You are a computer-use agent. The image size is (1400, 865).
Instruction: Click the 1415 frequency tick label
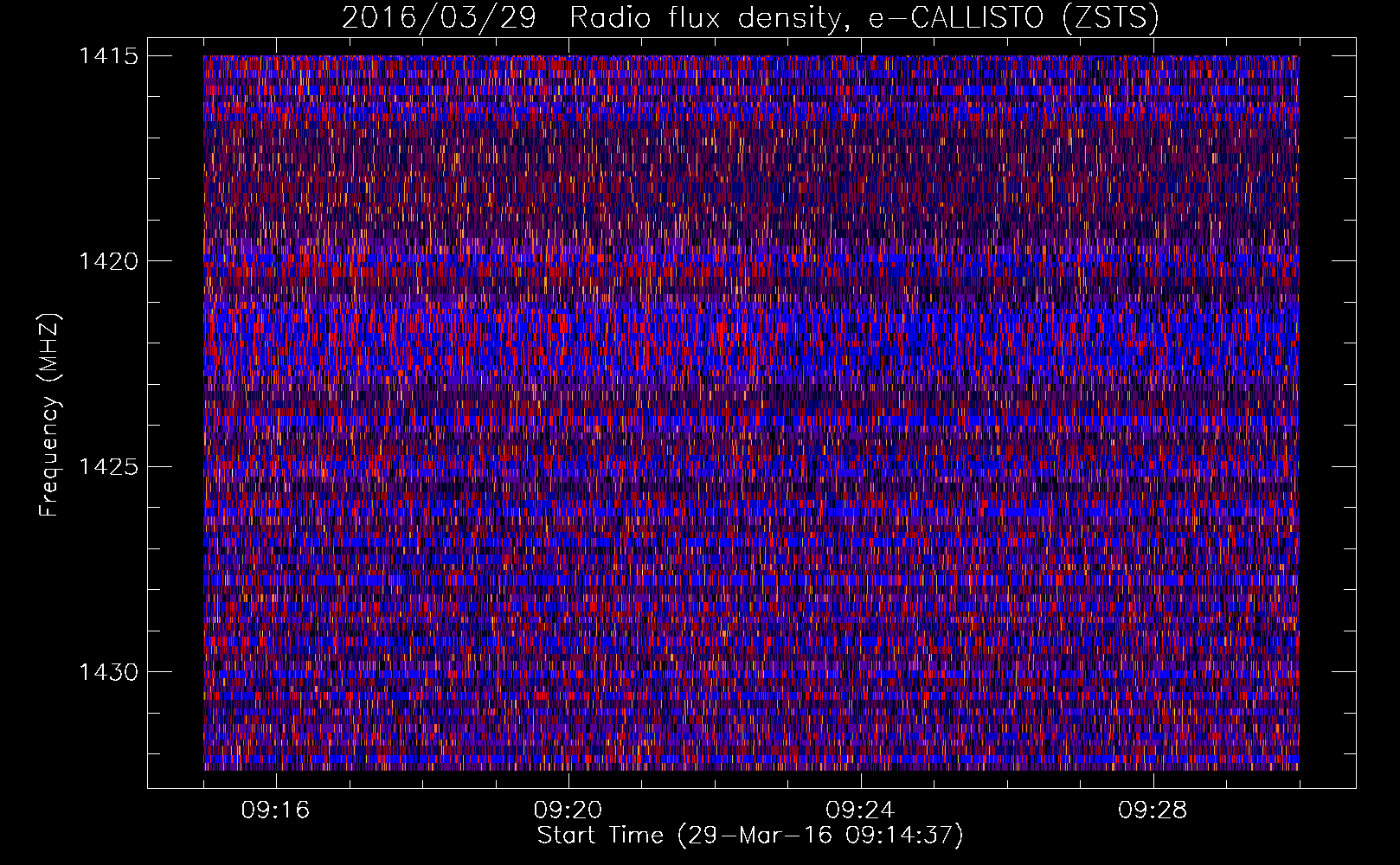point(108,56)
